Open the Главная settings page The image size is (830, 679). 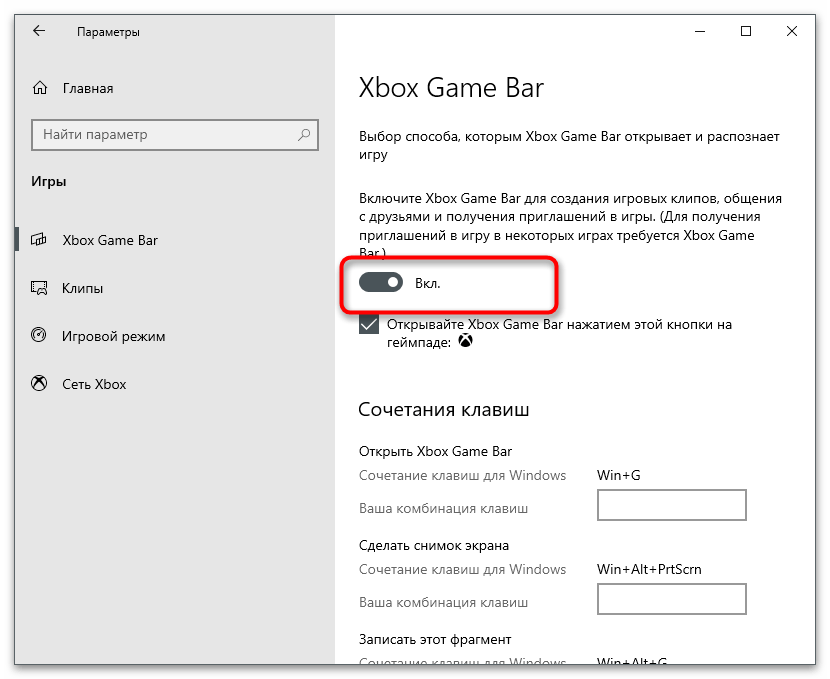point(88,88)
